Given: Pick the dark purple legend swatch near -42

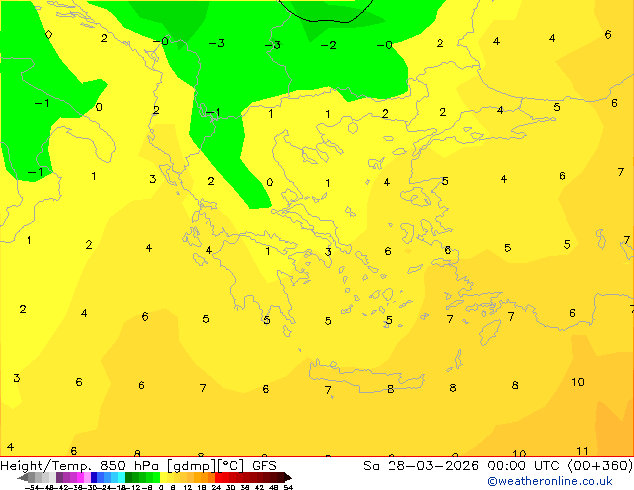Looking at the screenshot, I should 59,477.
